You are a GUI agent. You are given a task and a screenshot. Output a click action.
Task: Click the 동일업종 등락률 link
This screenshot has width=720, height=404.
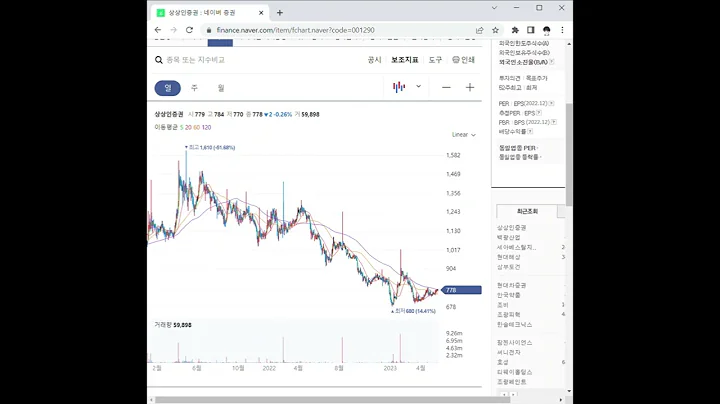coord(519,157)
